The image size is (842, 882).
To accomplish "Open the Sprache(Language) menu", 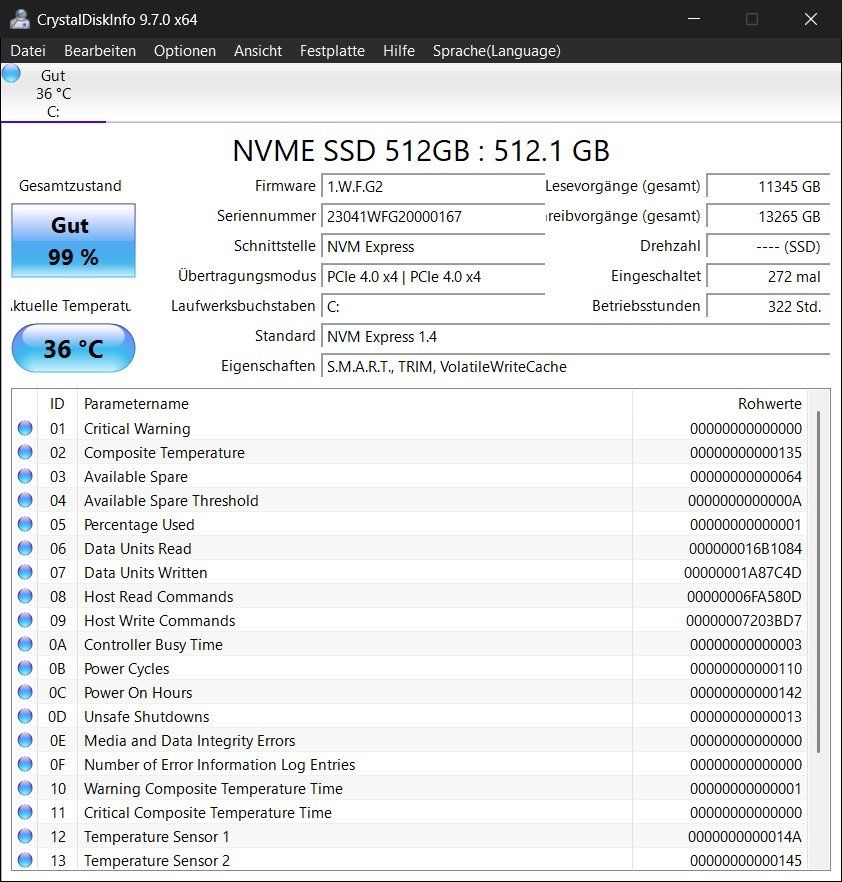I will (x=497, y=51).
